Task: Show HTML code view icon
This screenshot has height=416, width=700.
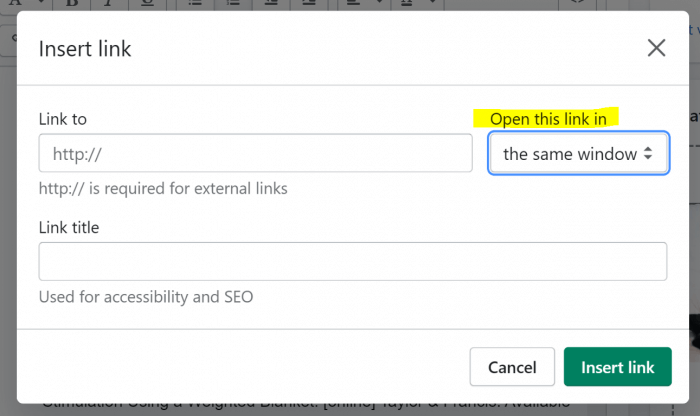Action: tap(578, 4)
